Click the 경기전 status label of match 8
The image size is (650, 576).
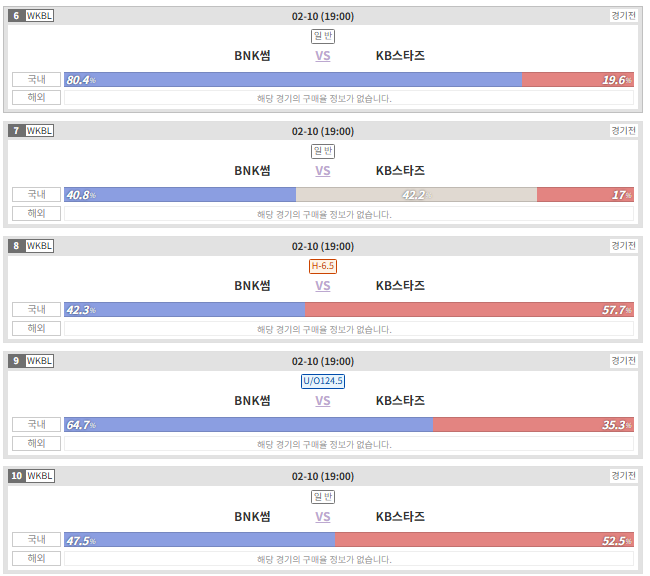pos(623,246)
